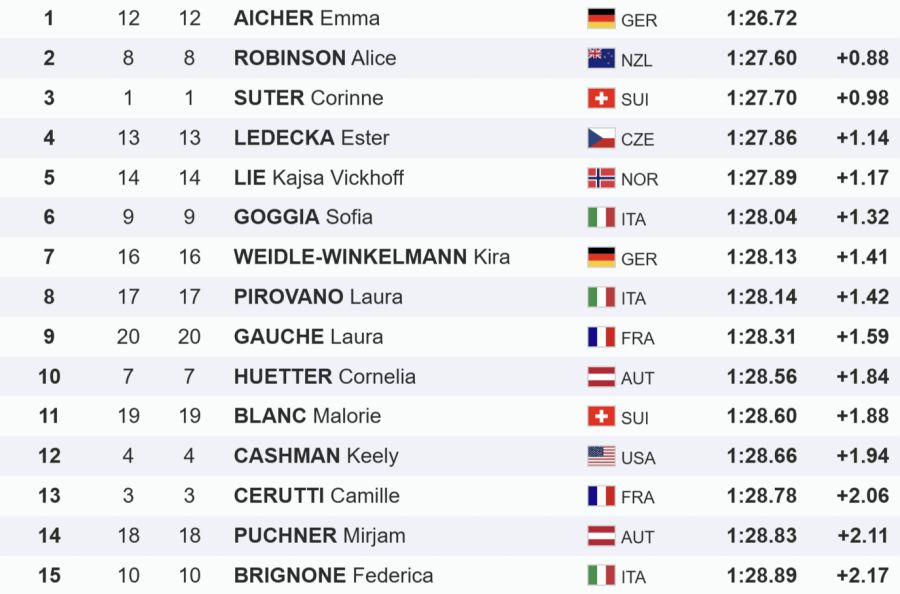This screenshot has width=900, height=594.
Task: Click the Austrian flag beside Huetter Cornelia
Action: coord(601,377)
